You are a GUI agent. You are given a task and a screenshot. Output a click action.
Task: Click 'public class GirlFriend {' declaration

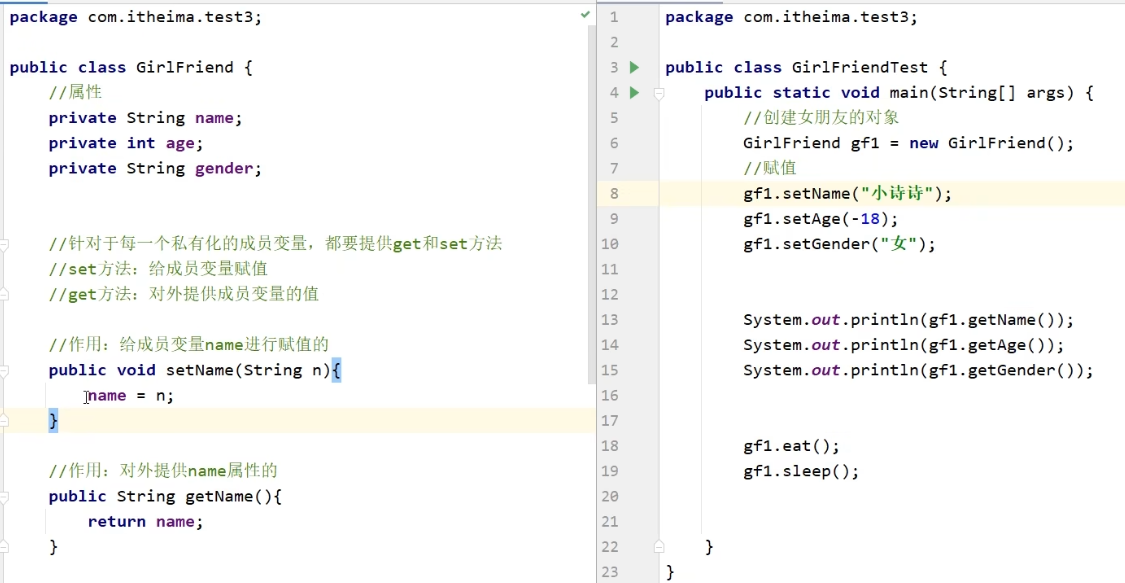click(x=131, y=67)
